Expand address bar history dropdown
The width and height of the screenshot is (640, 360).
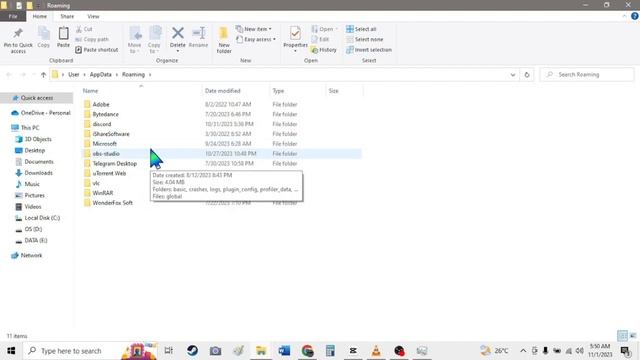click(513, 75)
